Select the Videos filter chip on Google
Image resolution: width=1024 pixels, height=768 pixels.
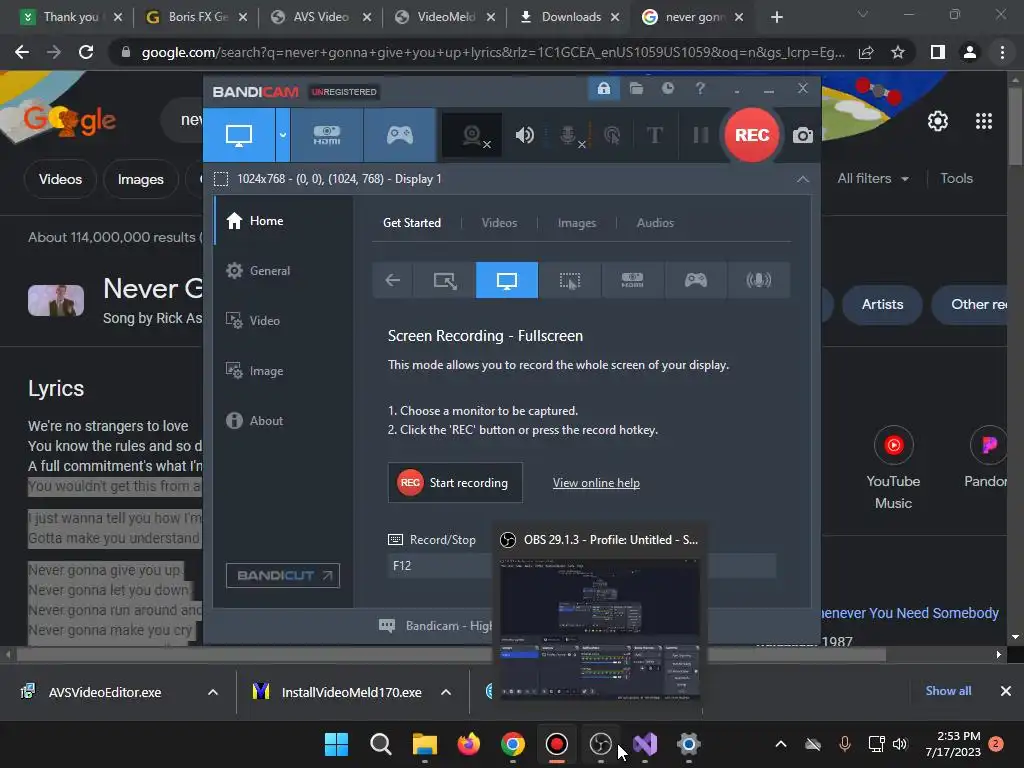coord(60,179)
